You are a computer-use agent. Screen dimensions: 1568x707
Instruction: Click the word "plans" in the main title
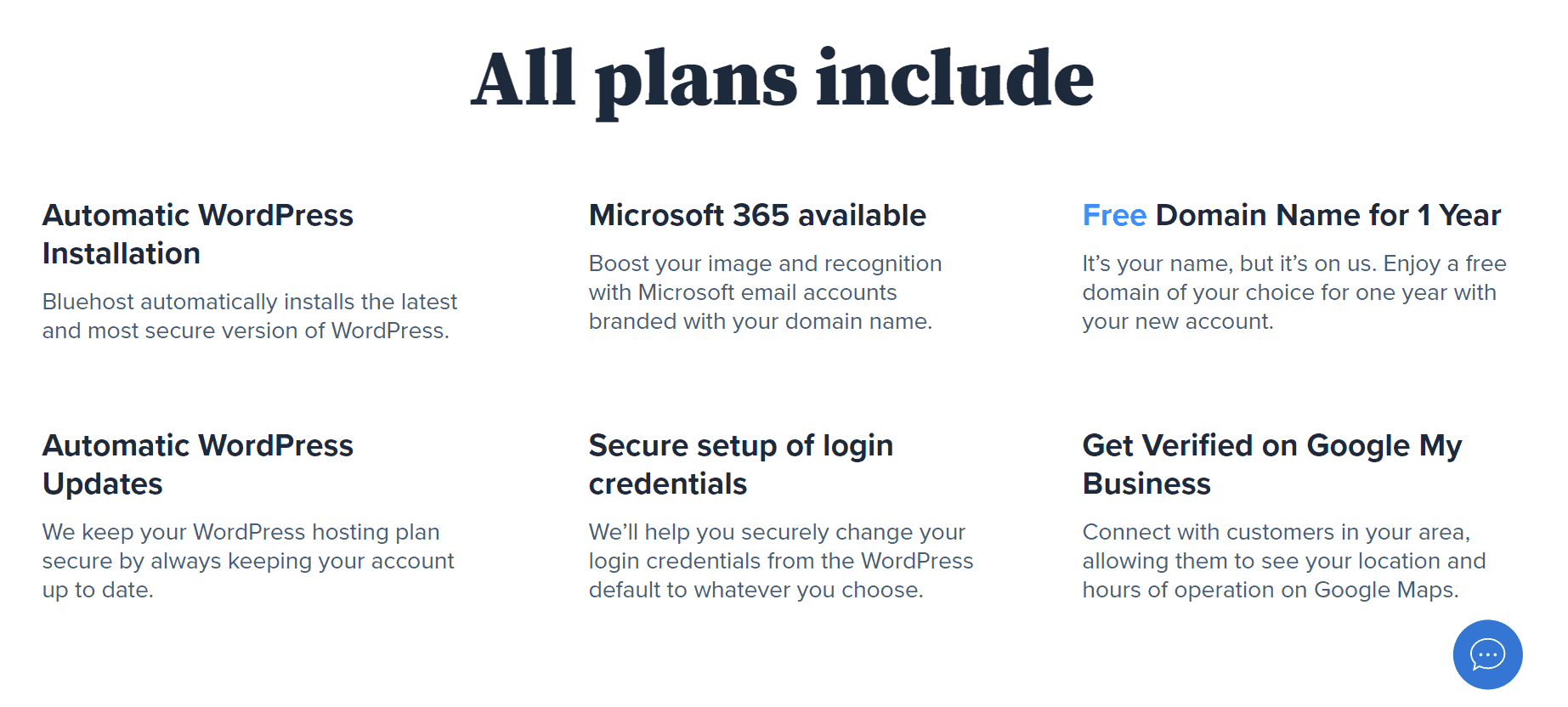coord(696,81)
